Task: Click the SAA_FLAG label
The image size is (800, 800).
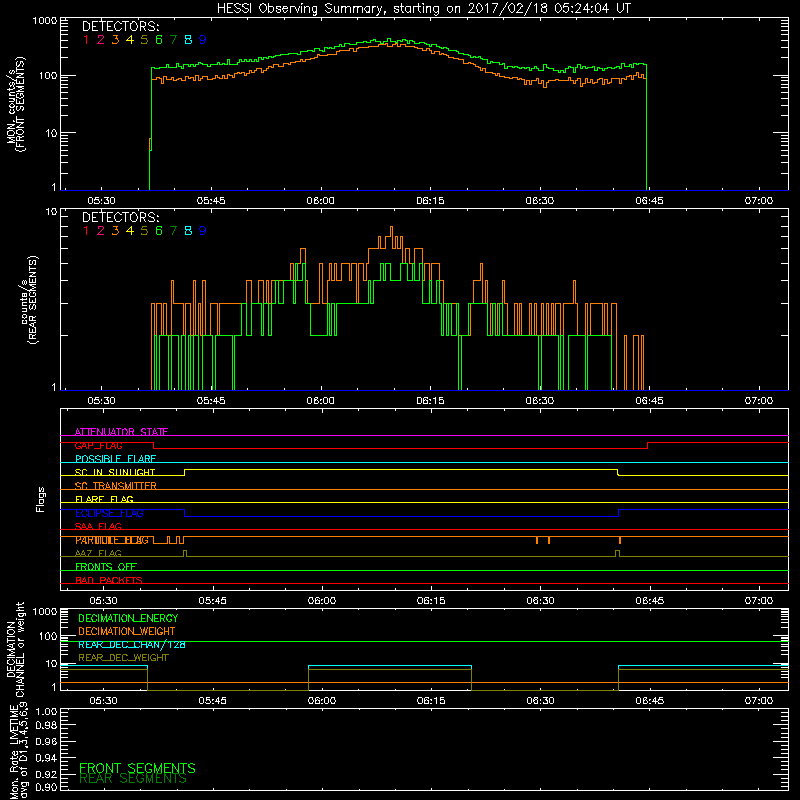Action: coord(98,526)
